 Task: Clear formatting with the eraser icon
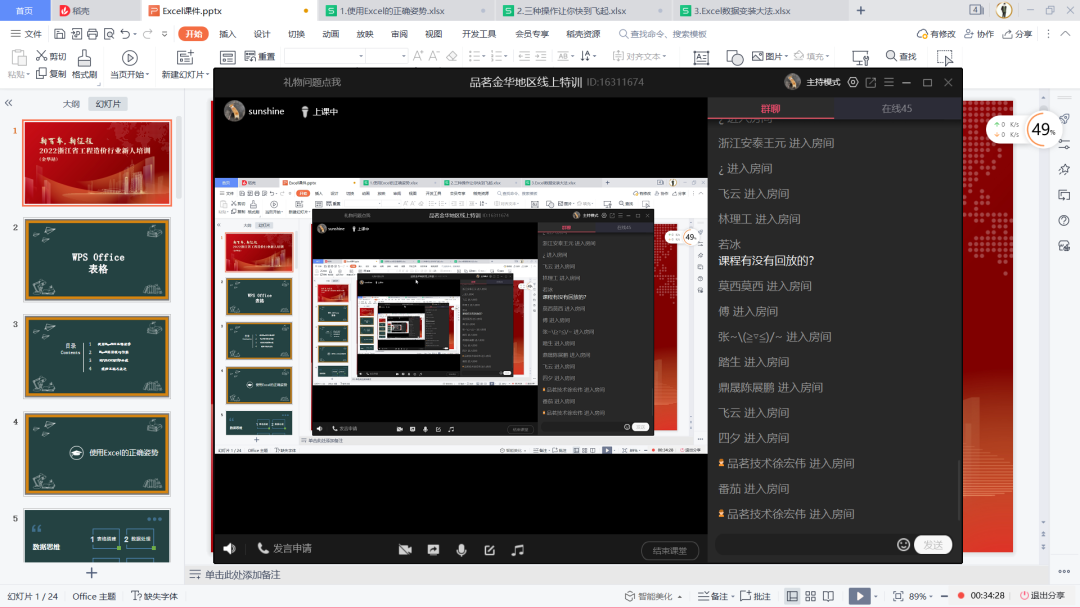point(452,56)
